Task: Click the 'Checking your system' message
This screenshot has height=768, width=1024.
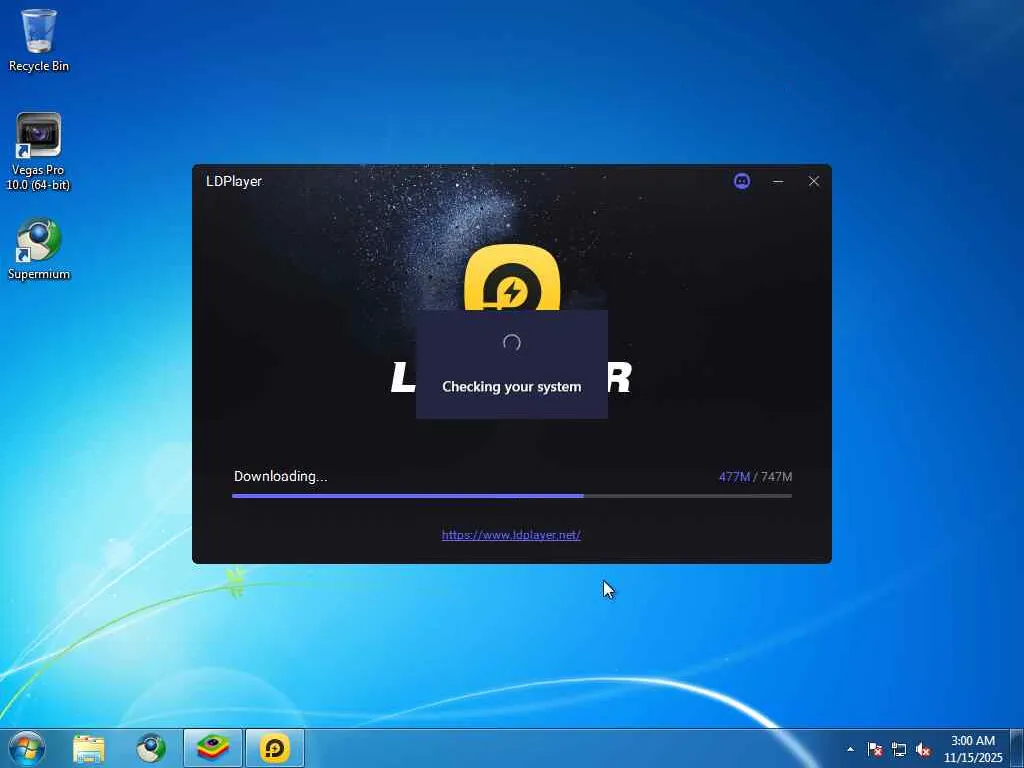Action: (512, 387)
